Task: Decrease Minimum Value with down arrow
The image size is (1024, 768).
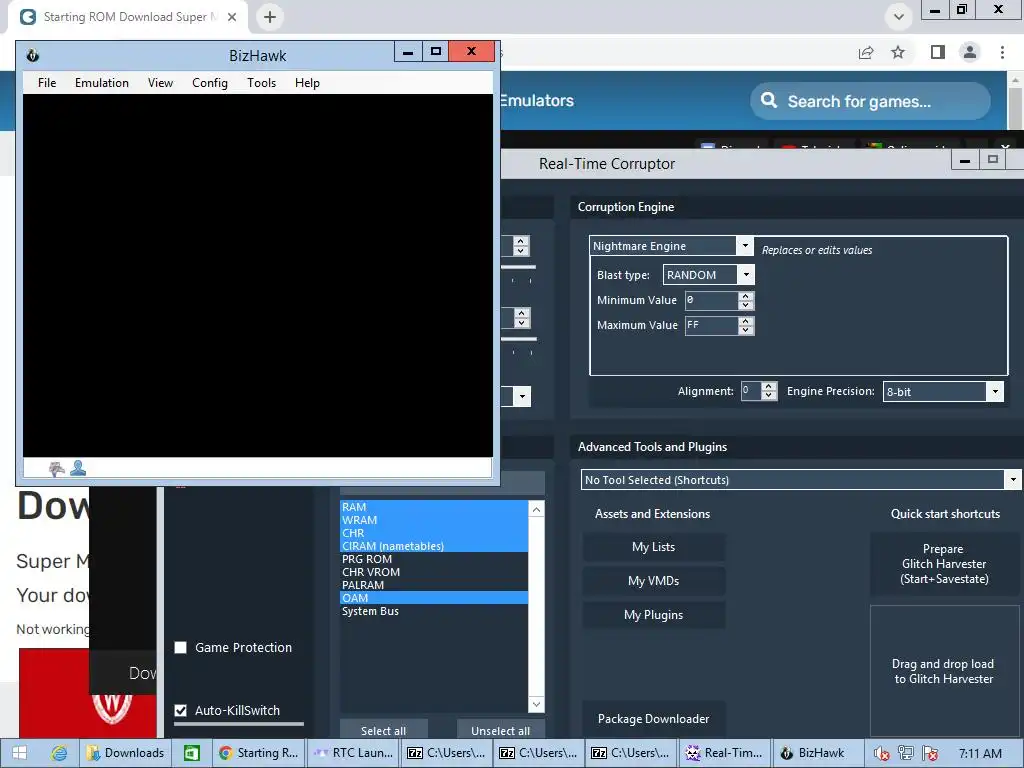Action: [x=746, y=305]
